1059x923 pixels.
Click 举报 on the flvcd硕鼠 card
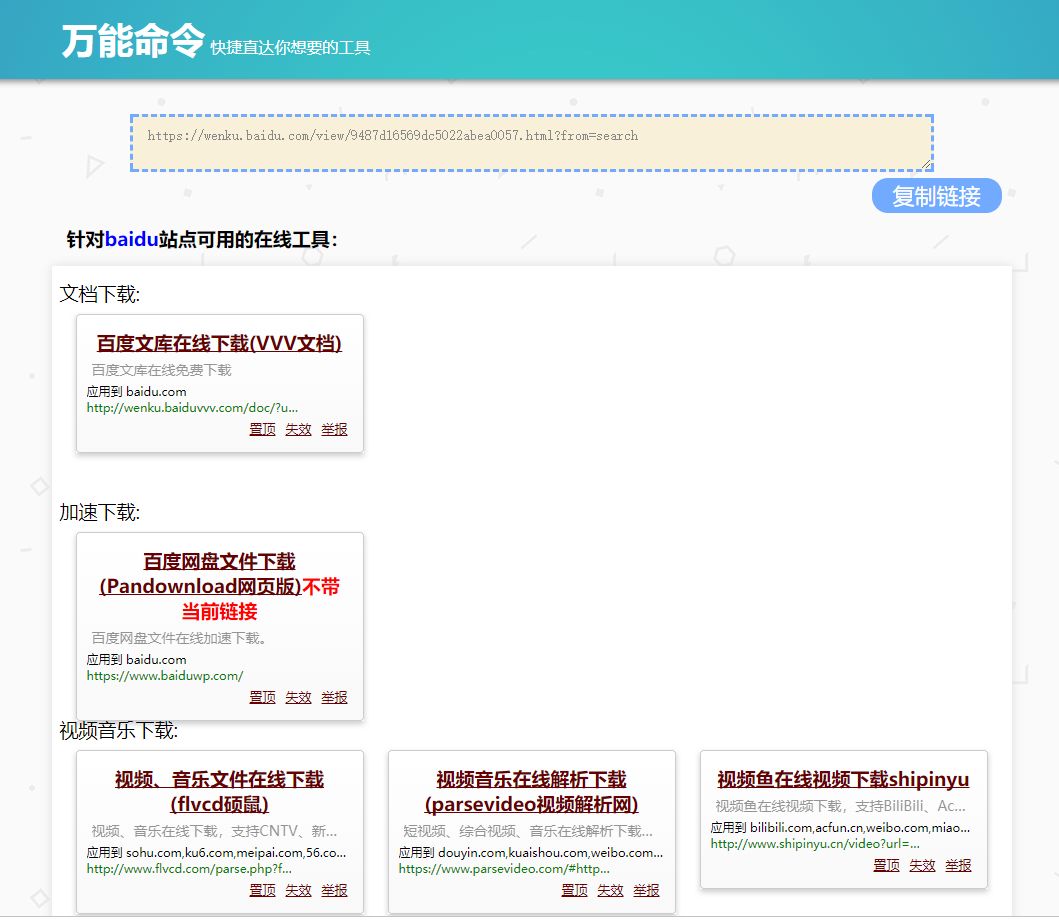[x=334, y=891]
